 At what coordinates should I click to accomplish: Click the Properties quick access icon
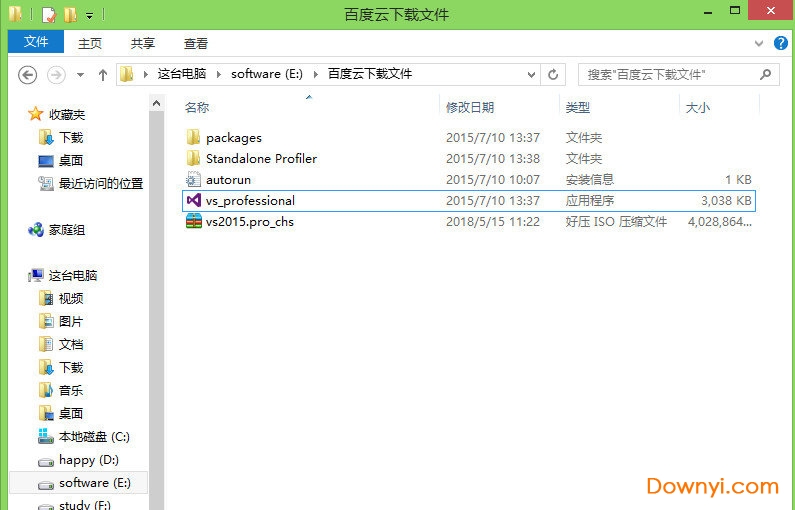coord(49,15)
